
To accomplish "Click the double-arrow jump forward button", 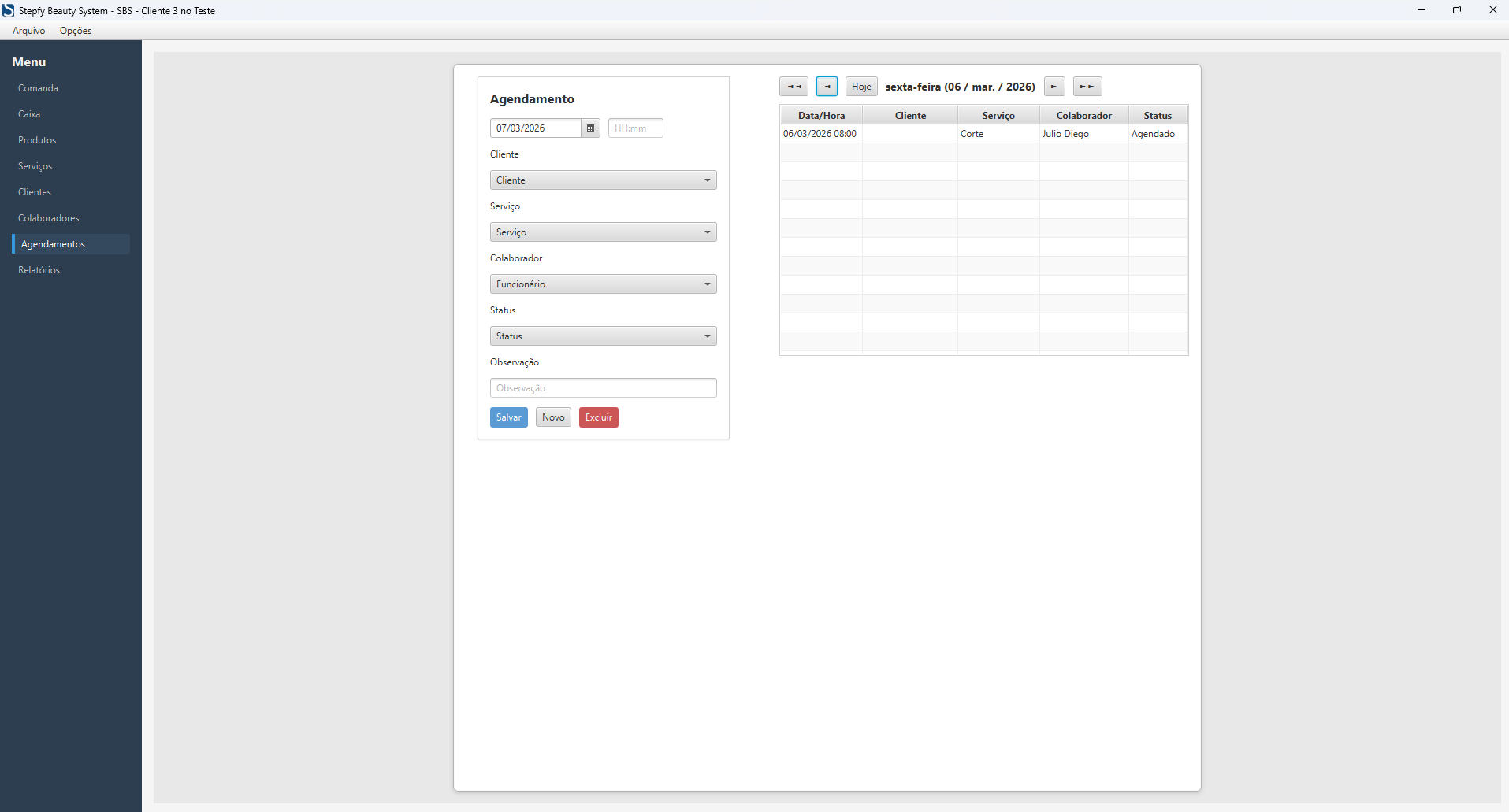I will click(x=1087, y=87).
